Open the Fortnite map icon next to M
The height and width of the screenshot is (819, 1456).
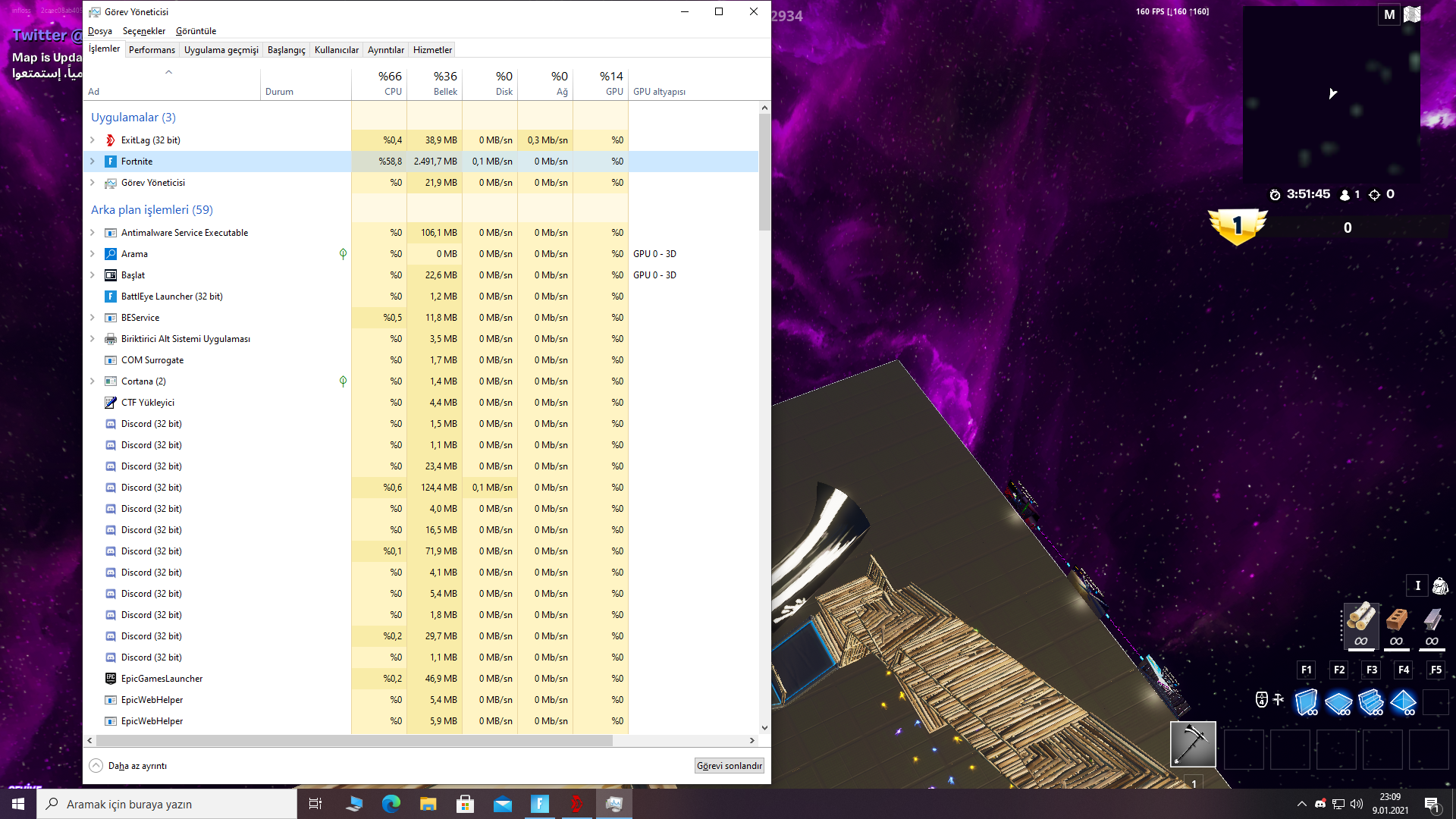1412,14
